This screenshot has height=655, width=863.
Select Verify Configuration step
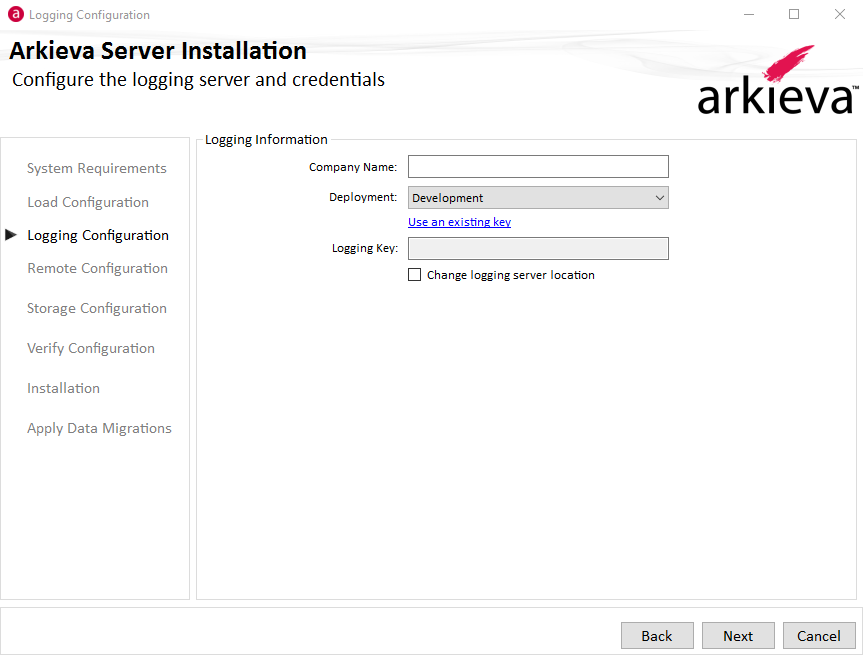click(91, 348)
